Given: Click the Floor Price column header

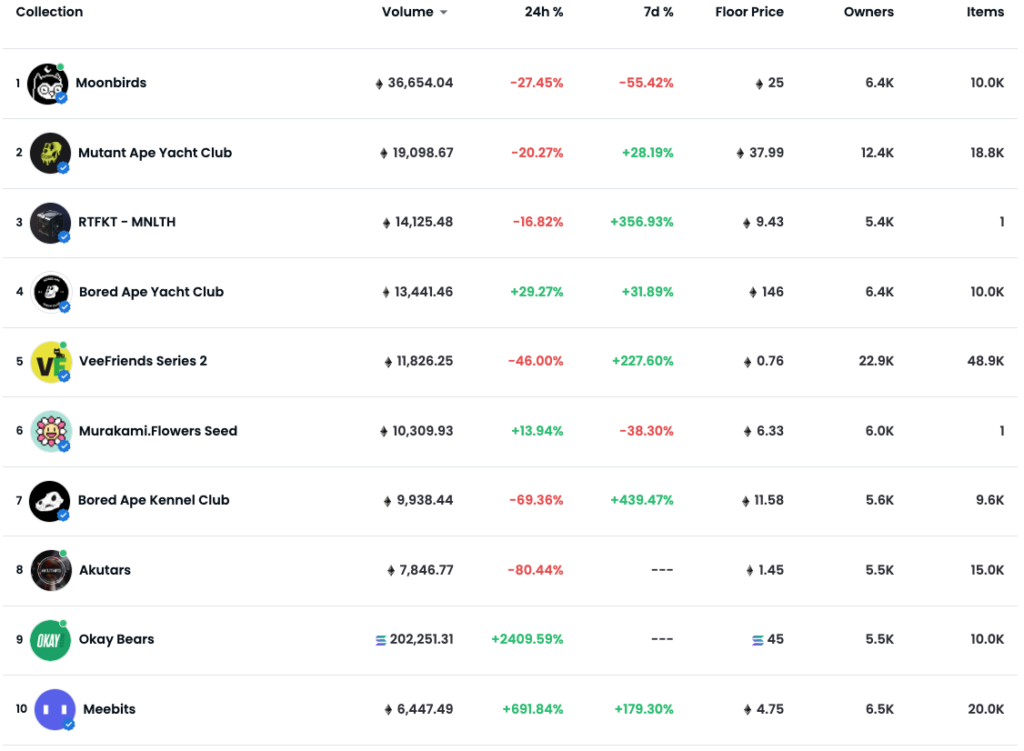Looking at the screenshot, I should [x=749, y=12].
